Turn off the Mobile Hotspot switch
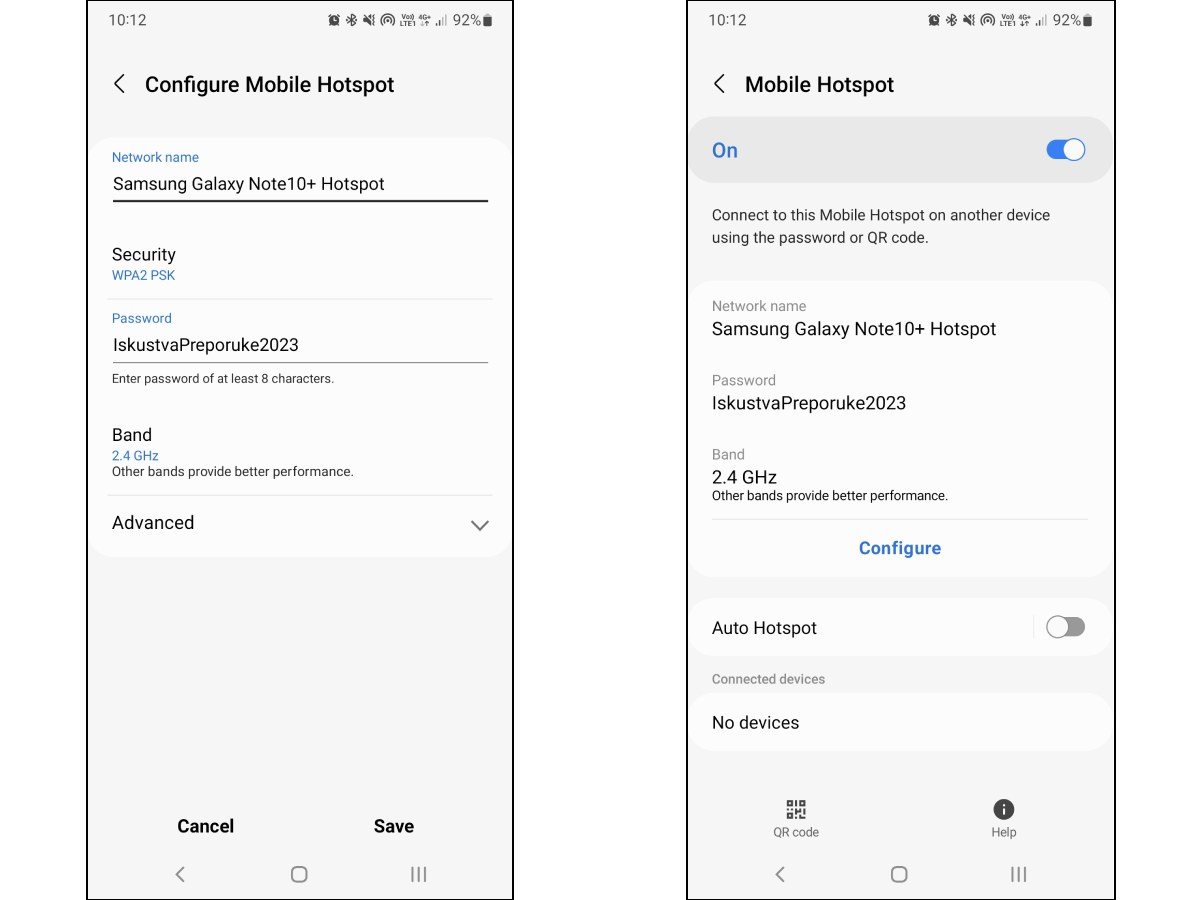 [1065, 150]
